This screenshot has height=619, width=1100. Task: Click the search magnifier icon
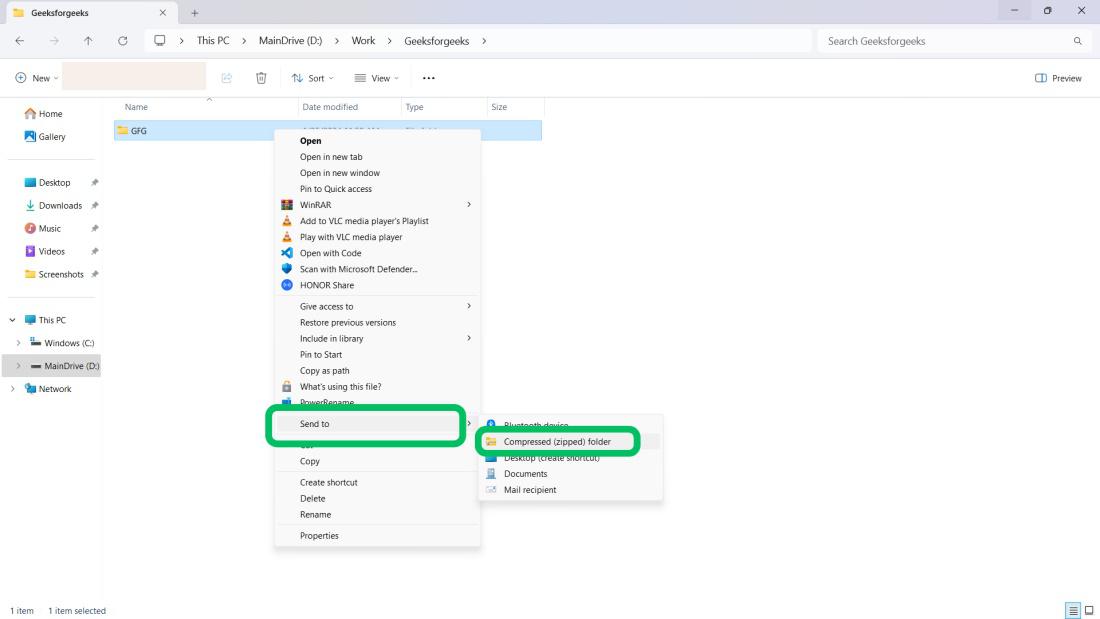pyautogui.click(x=1078, y=41)
